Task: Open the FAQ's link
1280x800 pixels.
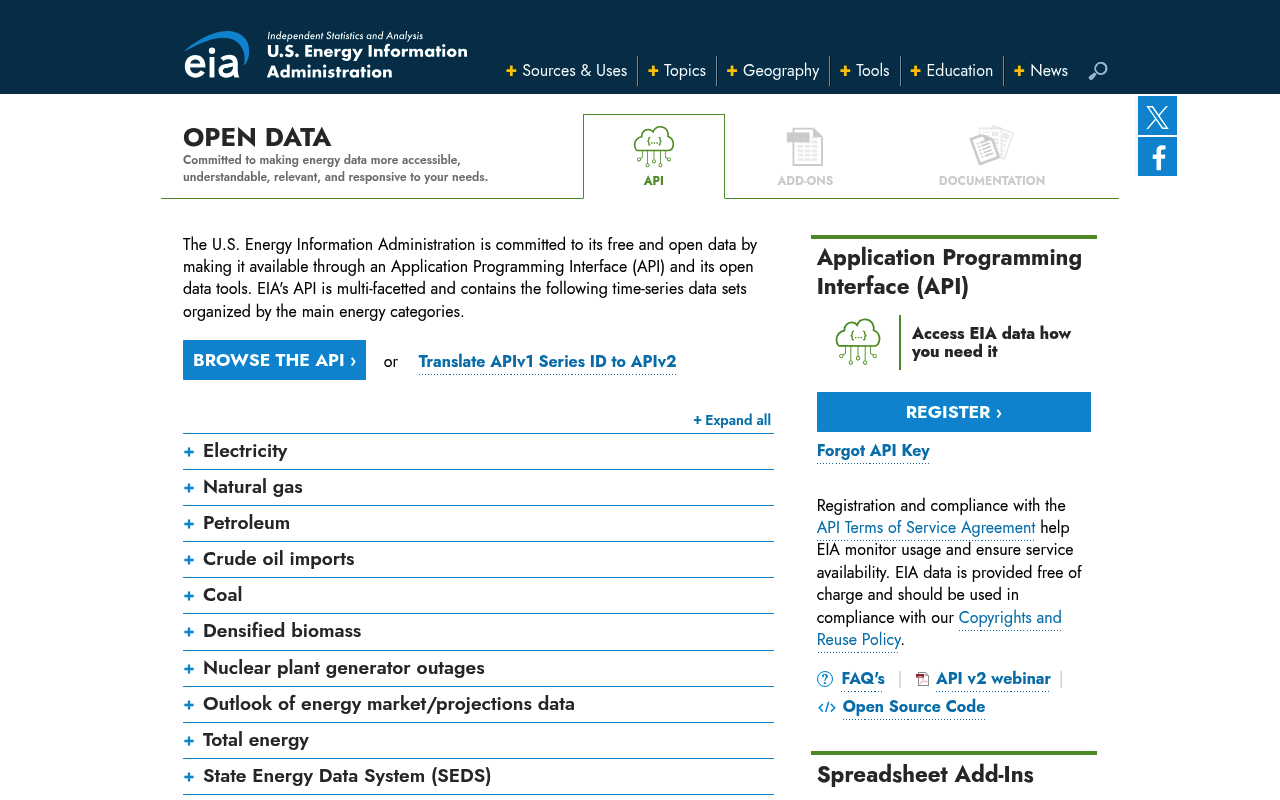Action: click(x=863, y=679)
